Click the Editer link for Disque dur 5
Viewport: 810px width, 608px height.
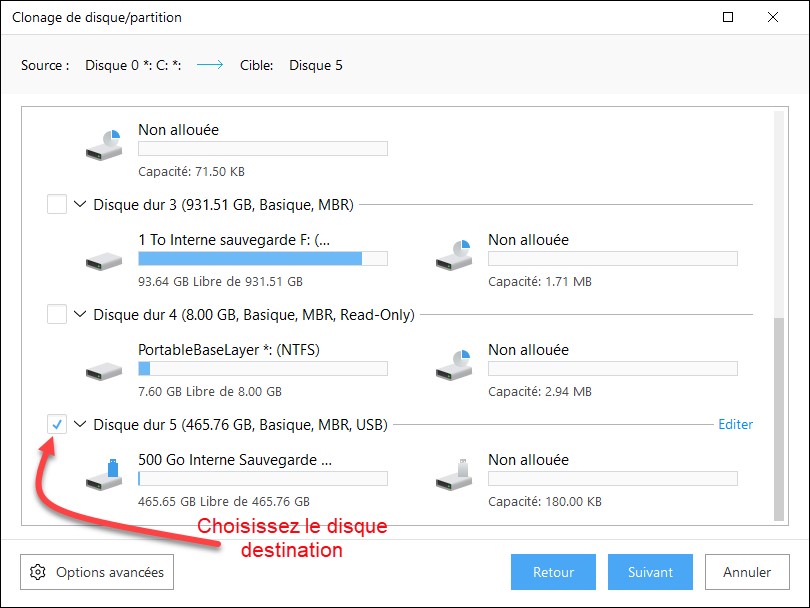click(x=735, y=425)
